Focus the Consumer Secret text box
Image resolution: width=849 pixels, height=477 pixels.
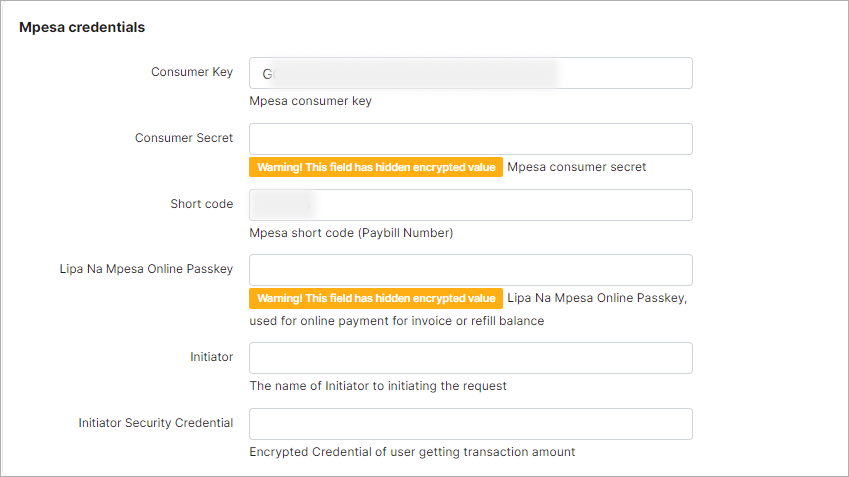pos(470,139)
